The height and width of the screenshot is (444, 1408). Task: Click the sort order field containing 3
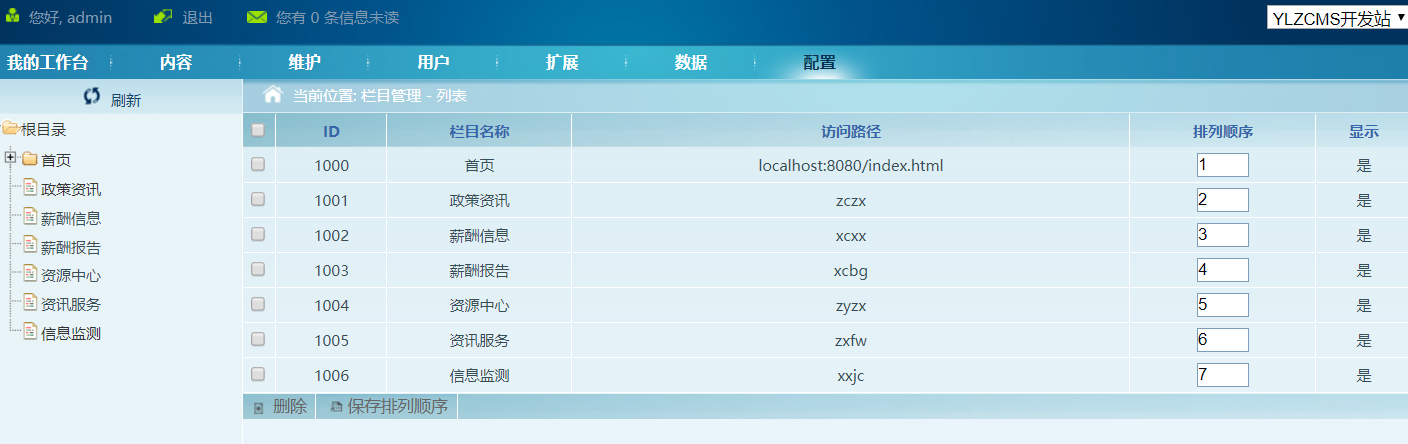[1223, 235]
